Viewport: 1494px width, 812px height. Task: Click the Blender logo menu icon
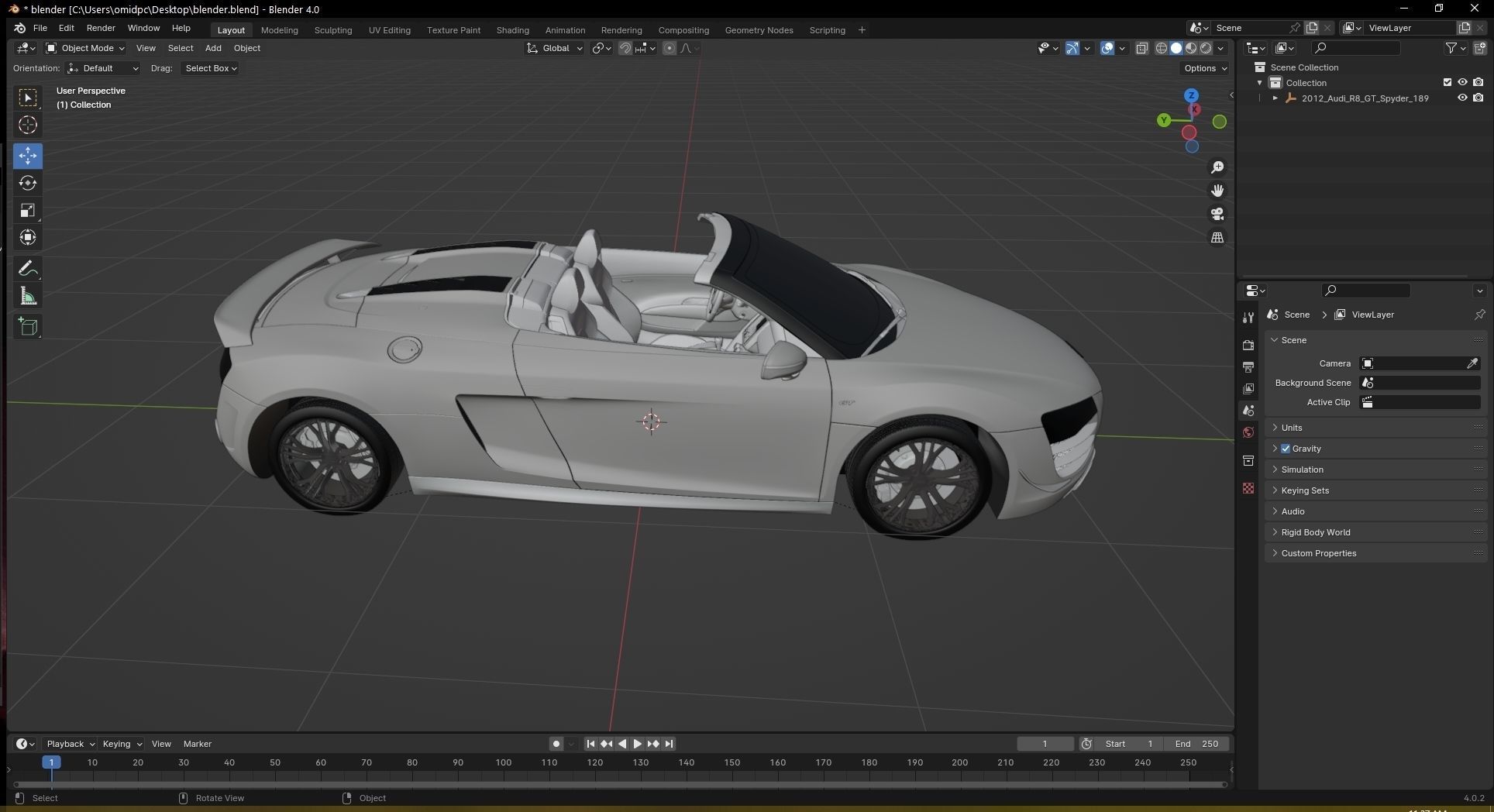pos(19,28)
